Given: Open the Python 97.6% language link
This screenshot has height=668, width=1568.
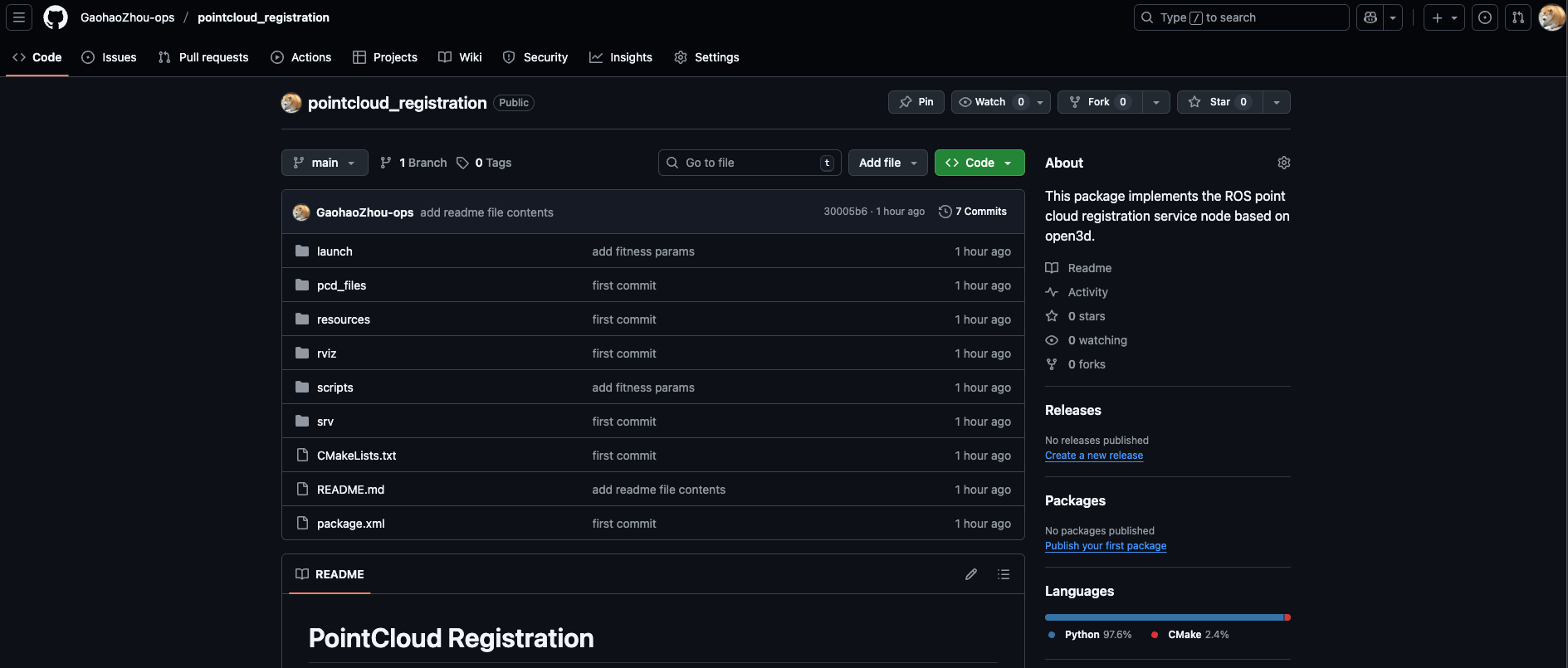Looking at the screenshot, I should click(1090, 635).
